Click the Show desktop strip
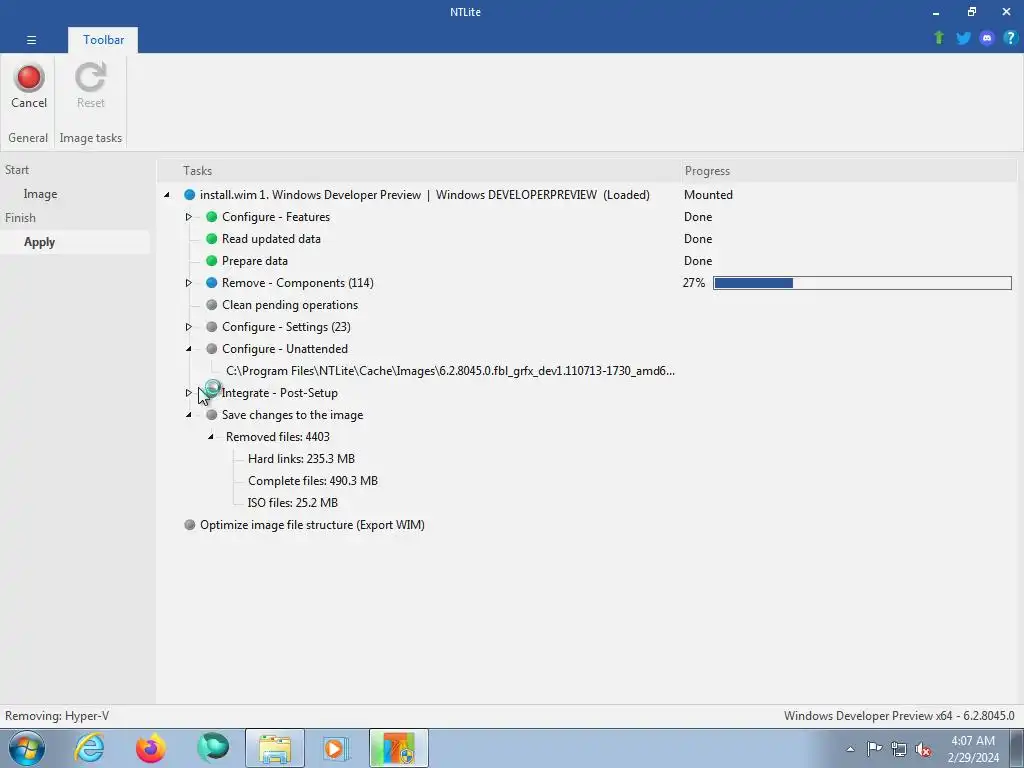This screenshot has height=768, width=1024. [1017, 748]
